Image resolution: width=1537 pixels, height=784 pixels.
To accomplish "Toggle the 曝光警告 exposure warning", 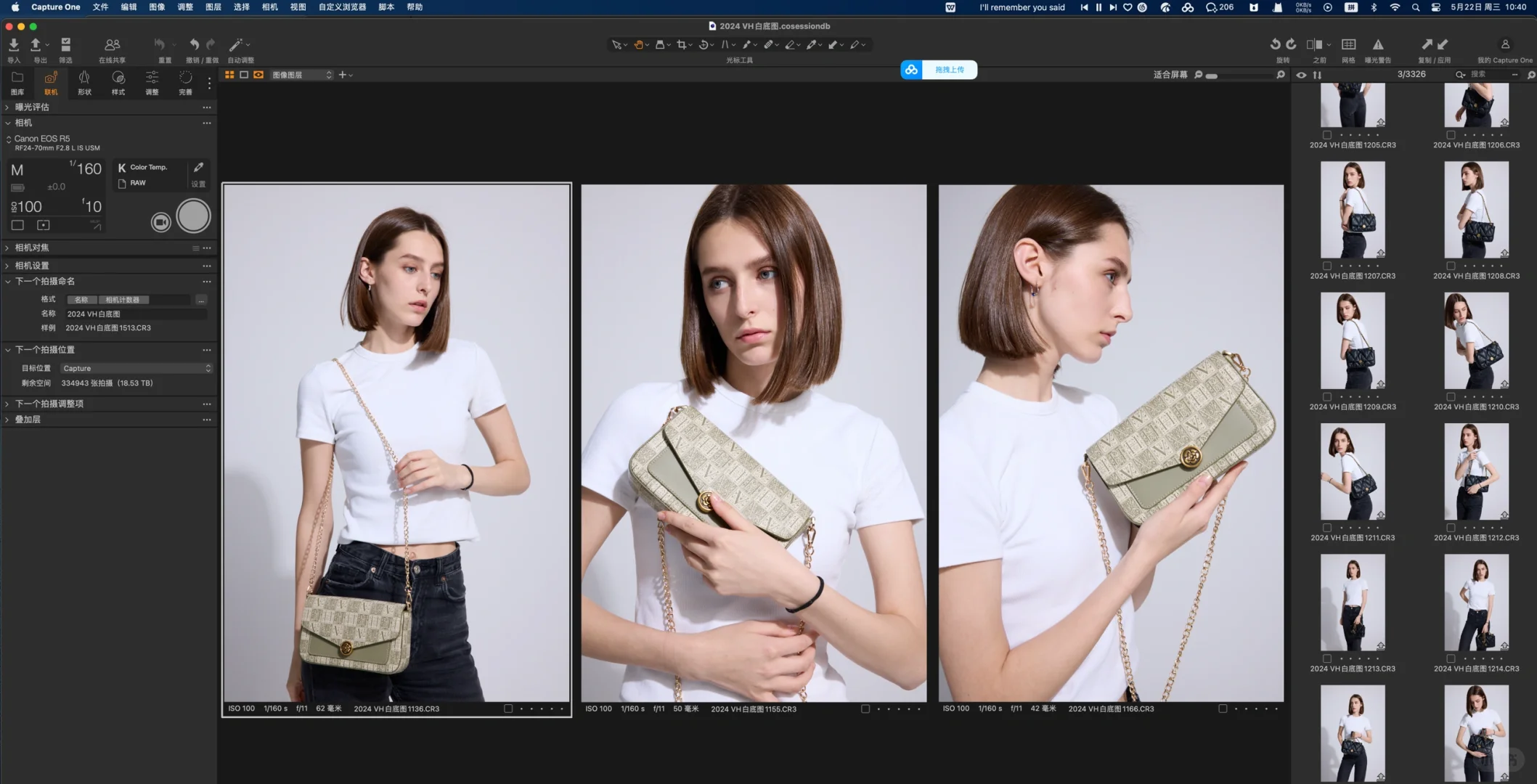I will pos(1378,44).
